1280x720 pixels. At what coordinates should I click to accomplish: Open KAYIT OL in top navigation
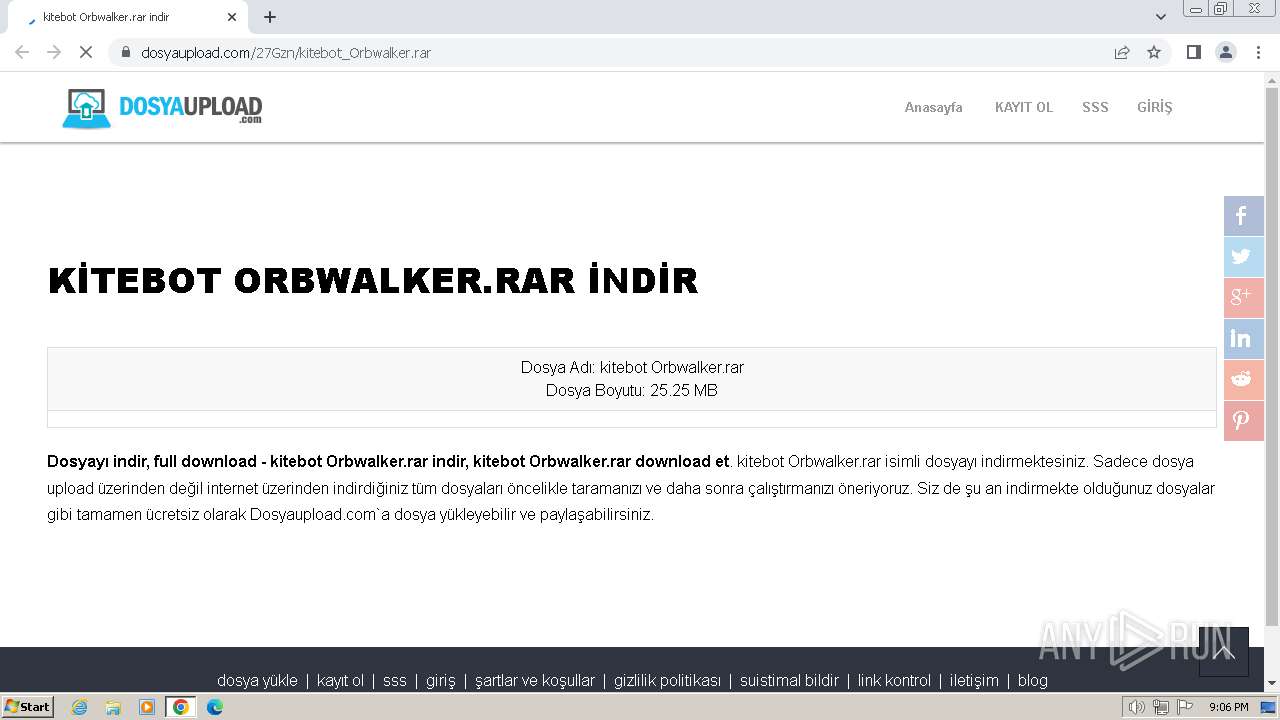tap(1023, 107)
